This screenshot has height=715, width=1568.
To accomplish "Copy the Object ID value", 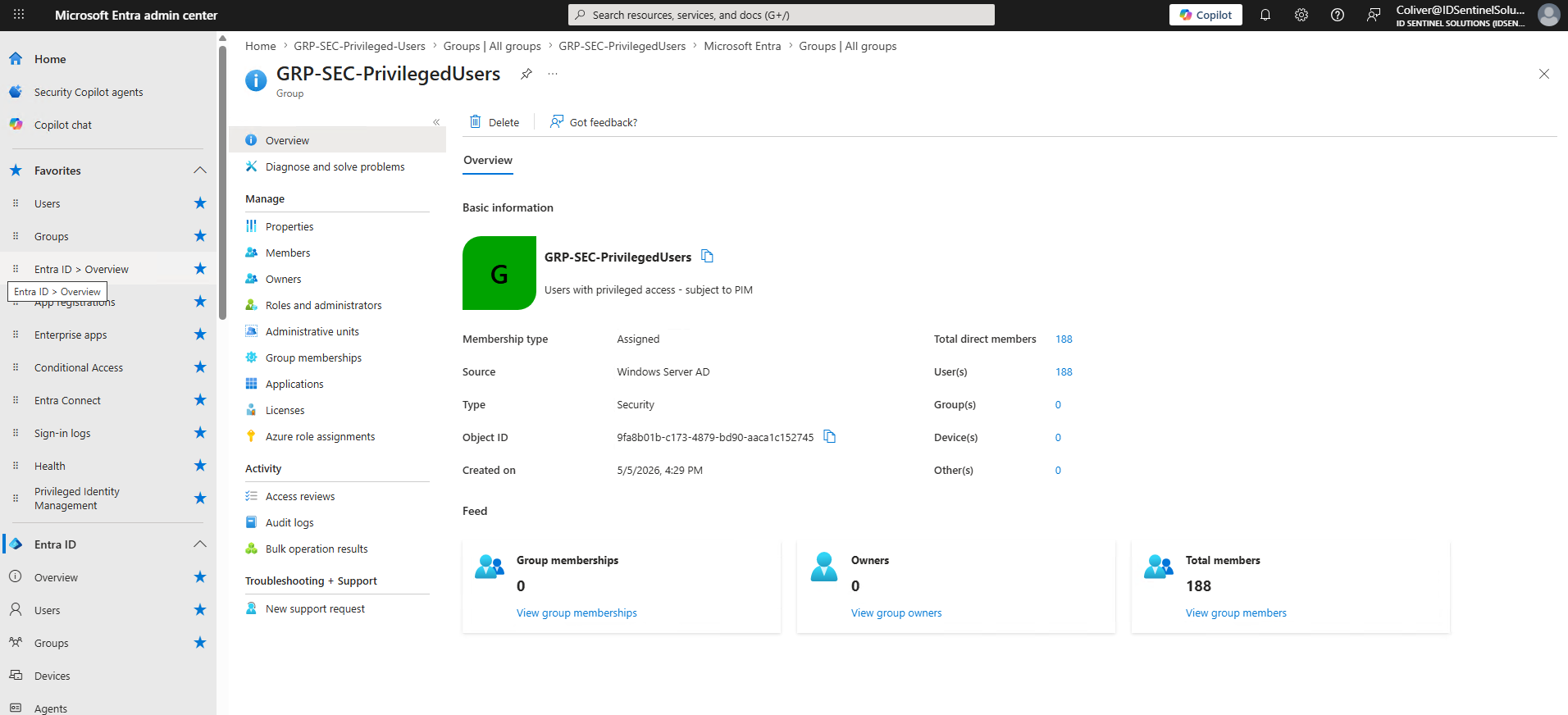I will [829, 437].
